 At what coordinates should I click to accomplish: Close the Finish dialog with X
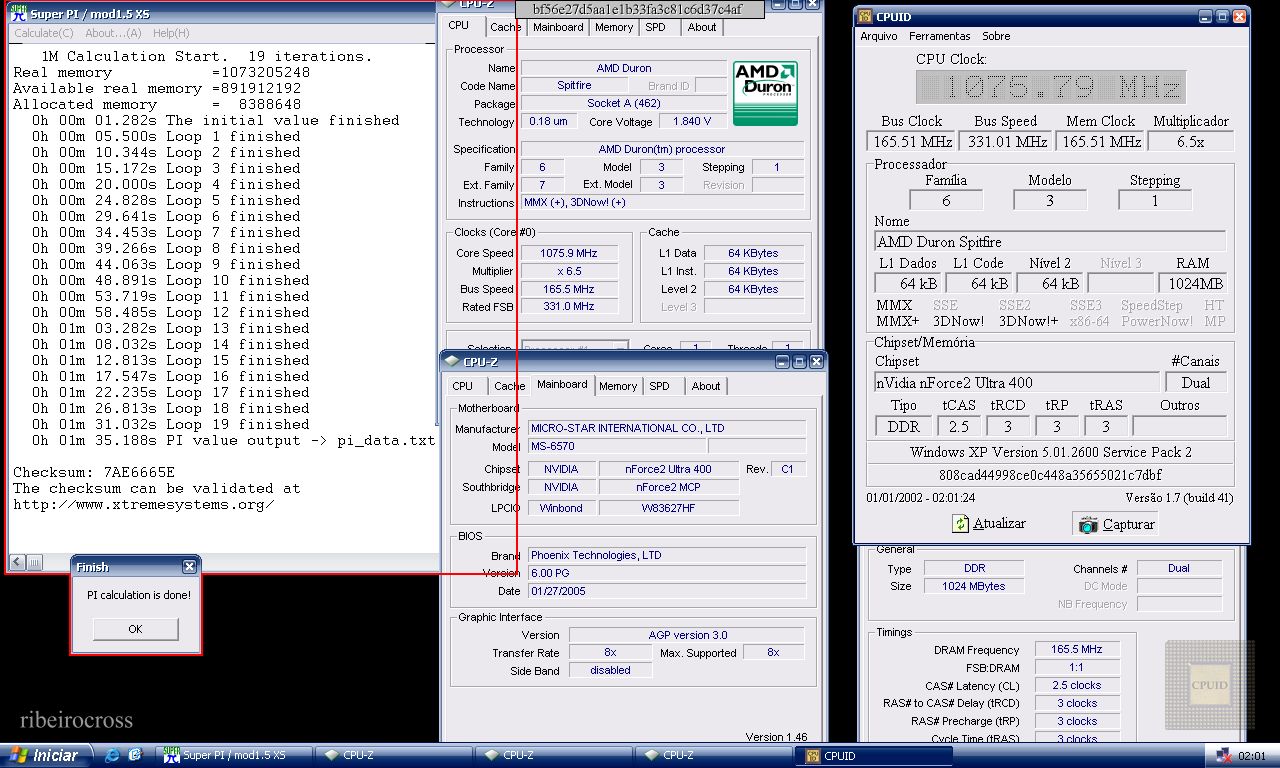[189, 567]
